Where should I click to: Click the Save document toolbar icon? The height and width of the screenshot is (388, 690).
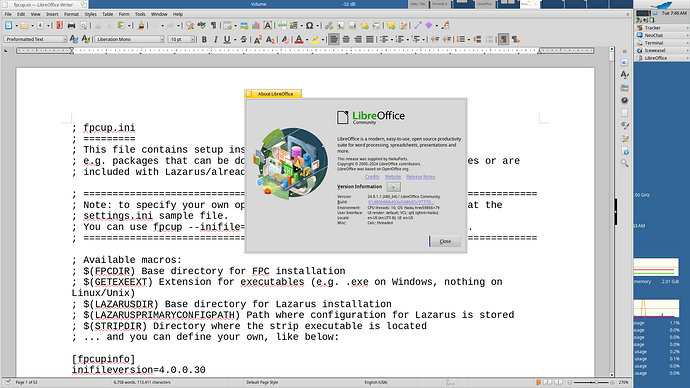tap(40, 26)
